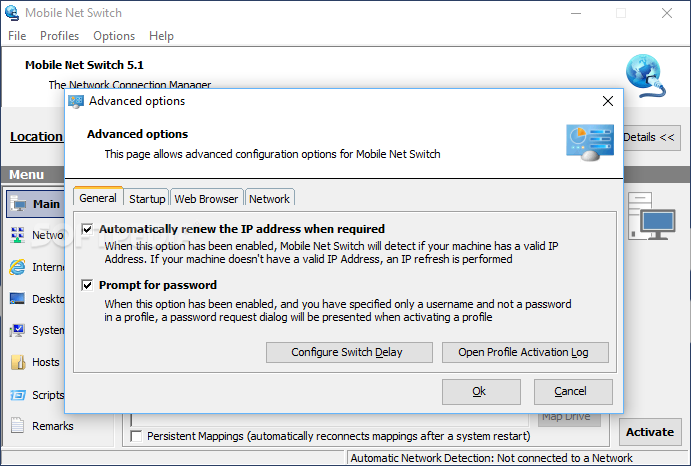The image size is (691, 466).
Task: Open the Help menu
Action: (x=161, y=36)
